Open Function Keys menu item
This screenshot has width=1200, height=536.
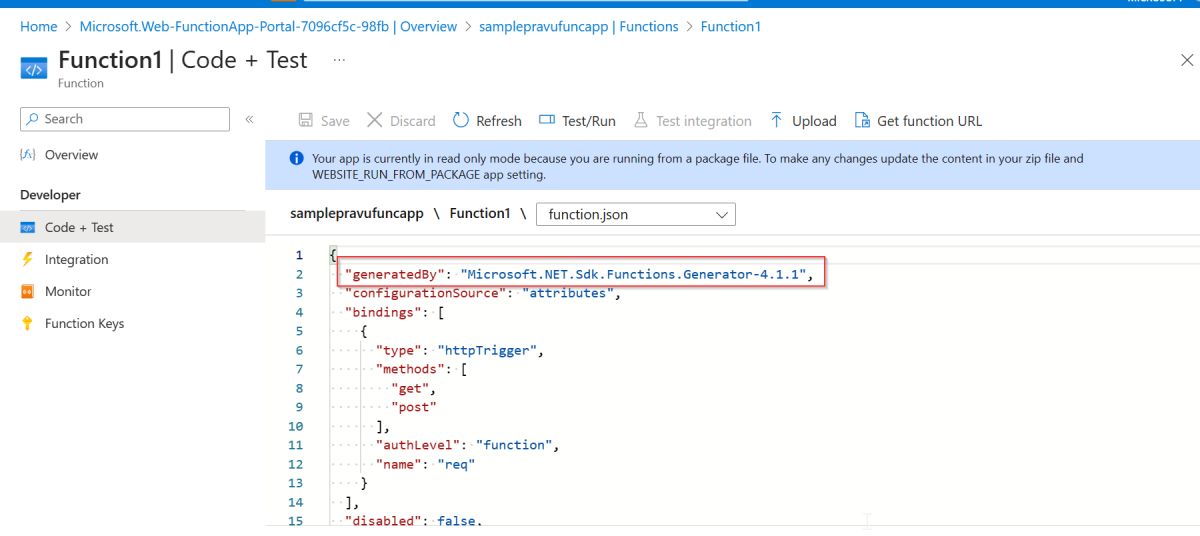[x=85, y=323]
